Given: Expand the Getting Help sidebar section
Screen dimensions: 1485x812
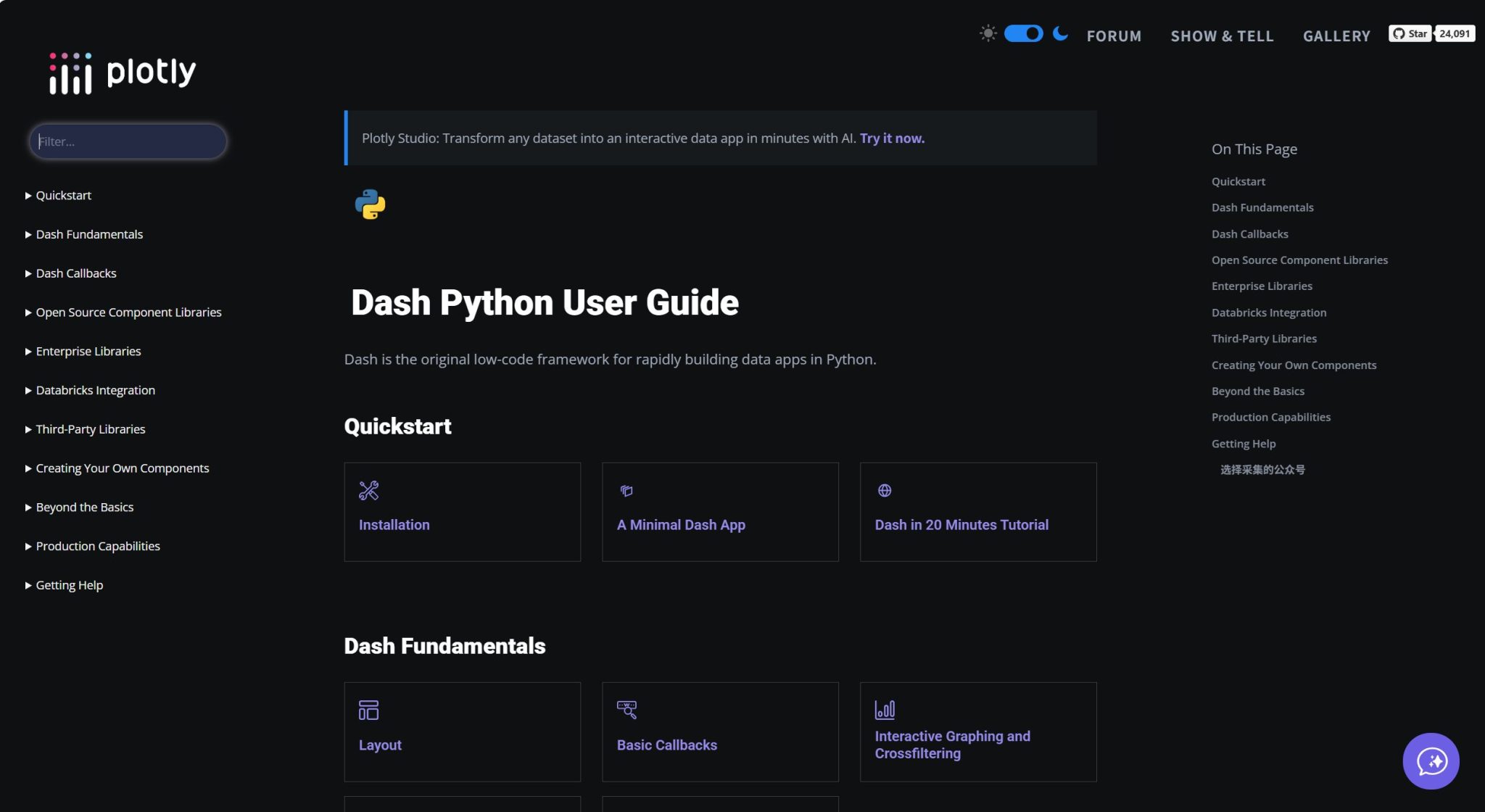Looking at the screenshot, I should (x=64, y=585).
